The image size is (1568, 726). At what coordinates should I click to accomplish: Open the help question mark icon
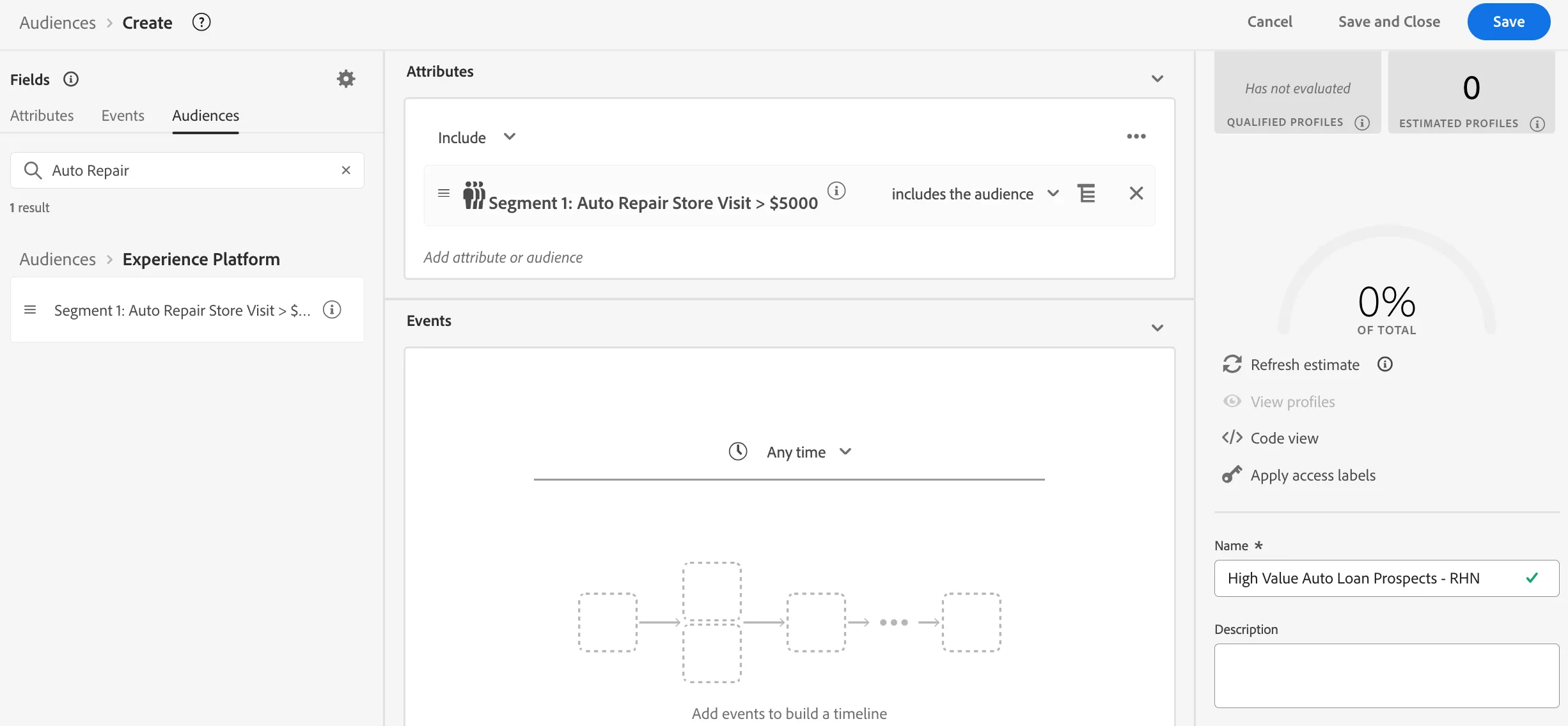[201, 22]
